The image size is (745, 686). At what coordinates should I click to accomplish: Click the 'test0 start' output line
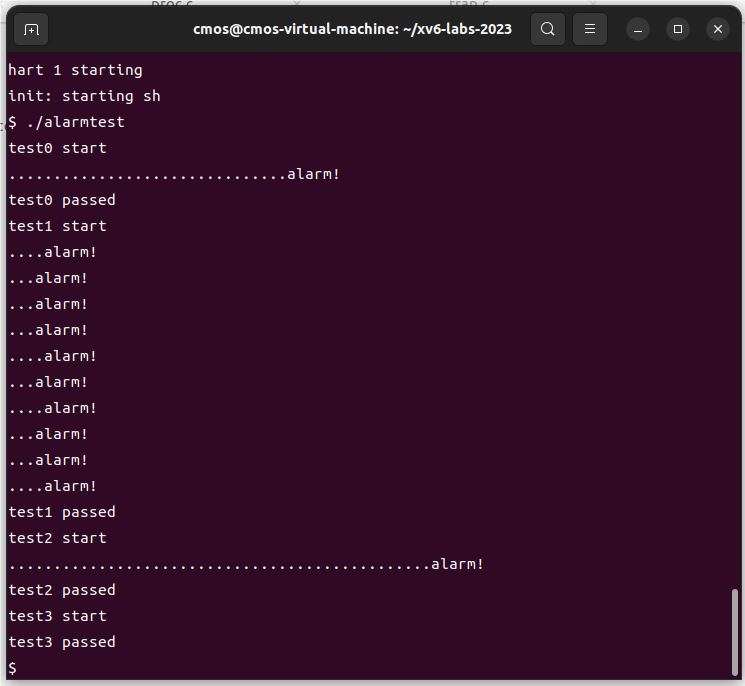57,148
